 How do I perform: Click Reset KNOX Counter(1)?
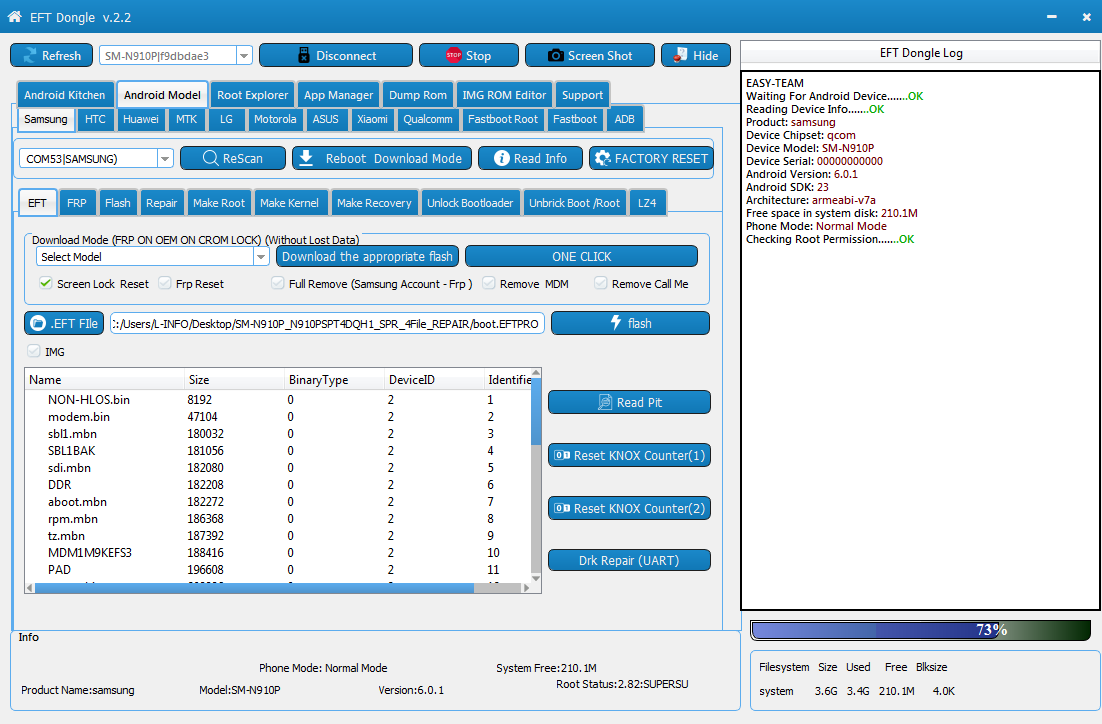[629, 455]
